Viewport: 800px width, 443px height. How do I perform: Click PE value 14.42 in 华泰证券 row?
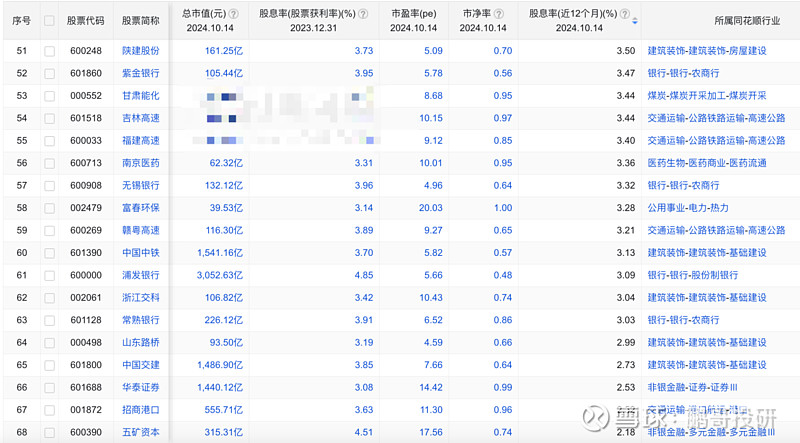pos(431,387)
